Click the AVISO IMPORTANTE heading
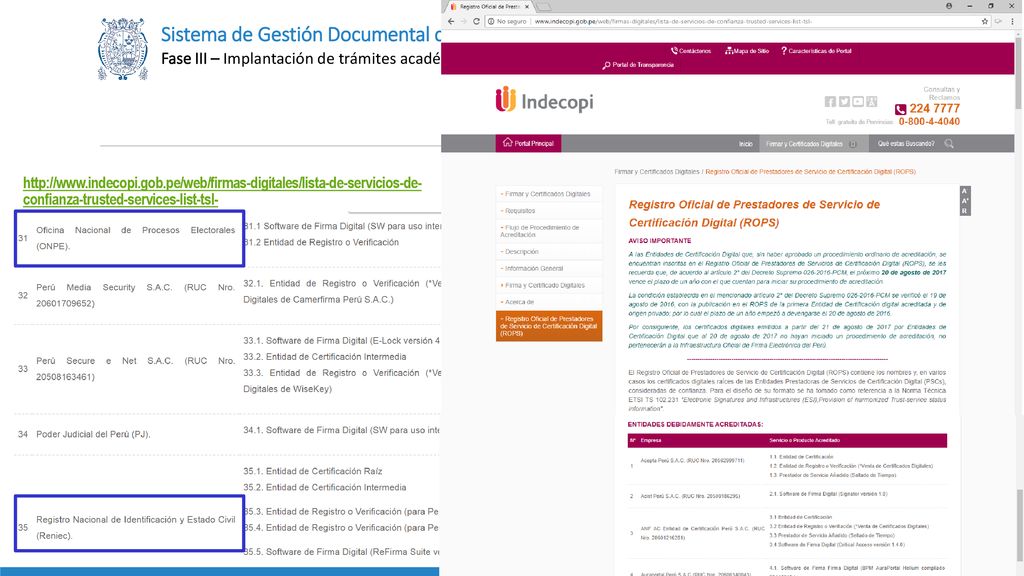 pyautogui.click(x=660, y=241)
